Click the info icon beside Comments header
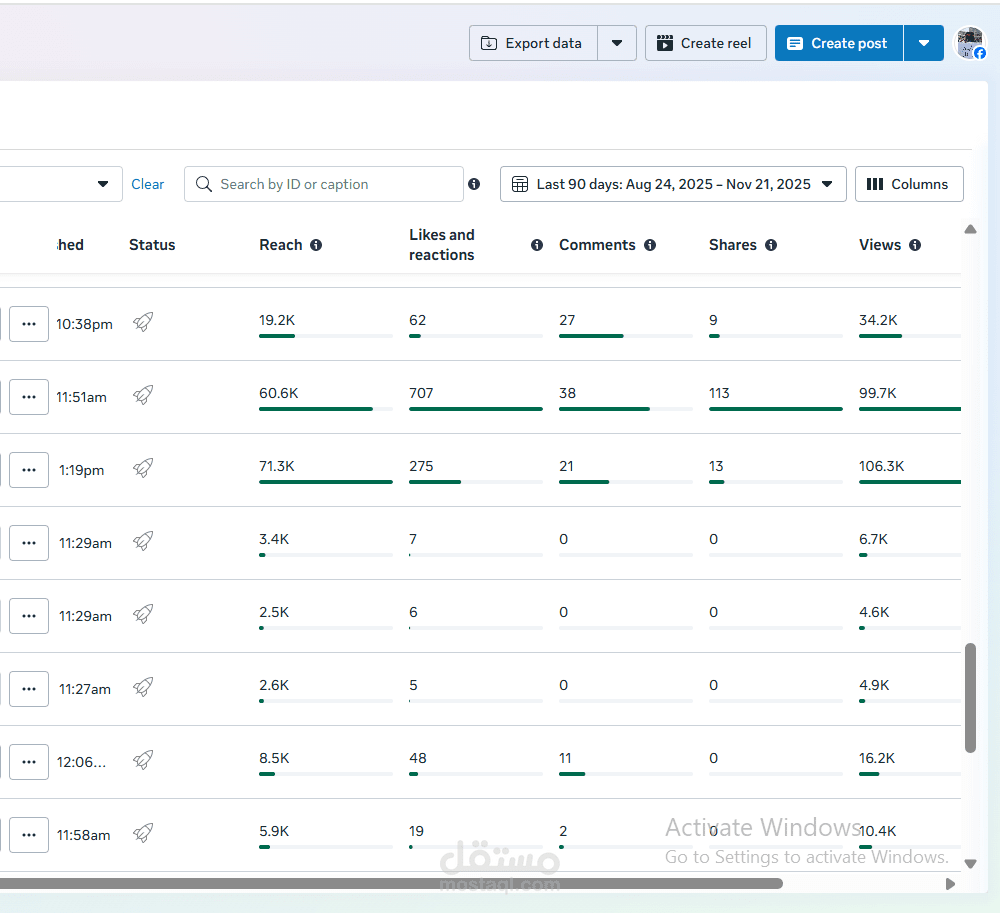 (650, 245)
